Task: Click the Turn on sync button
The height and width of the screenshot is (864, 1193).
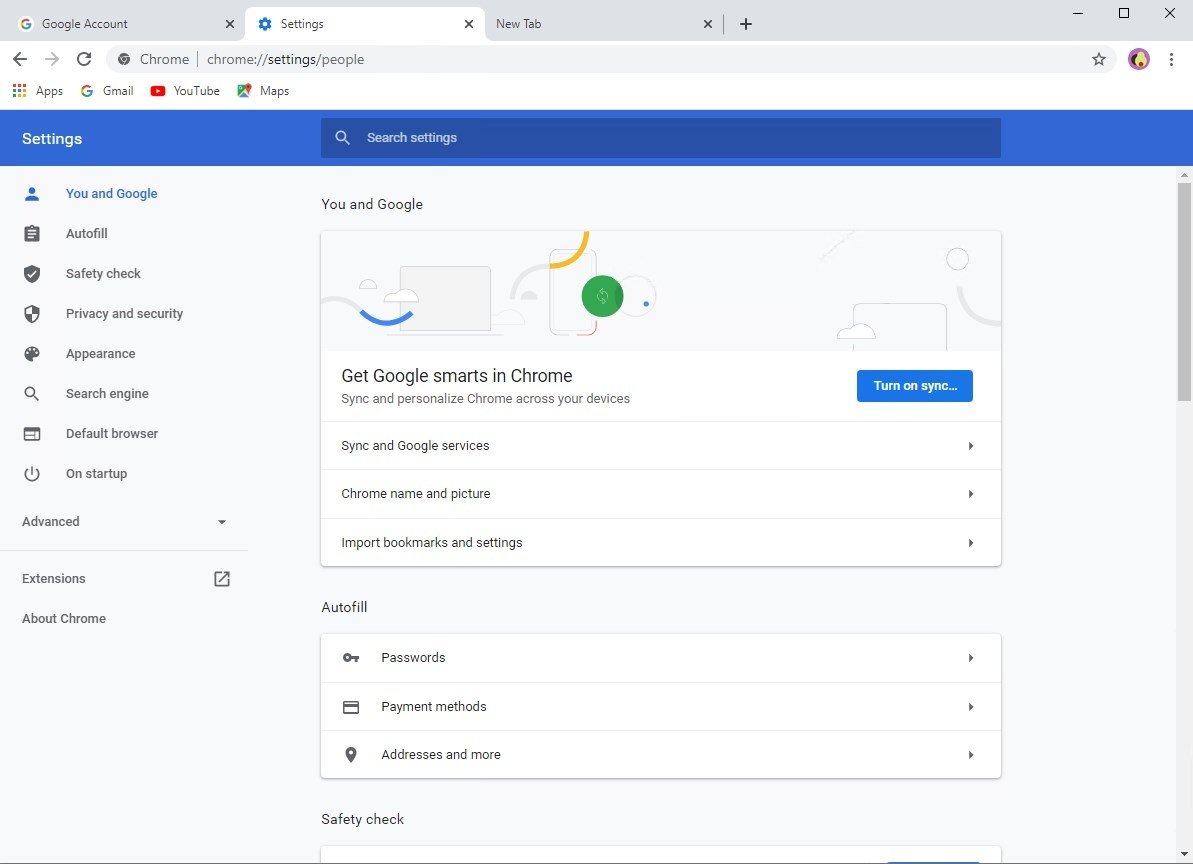Action: tap(915, 386)
